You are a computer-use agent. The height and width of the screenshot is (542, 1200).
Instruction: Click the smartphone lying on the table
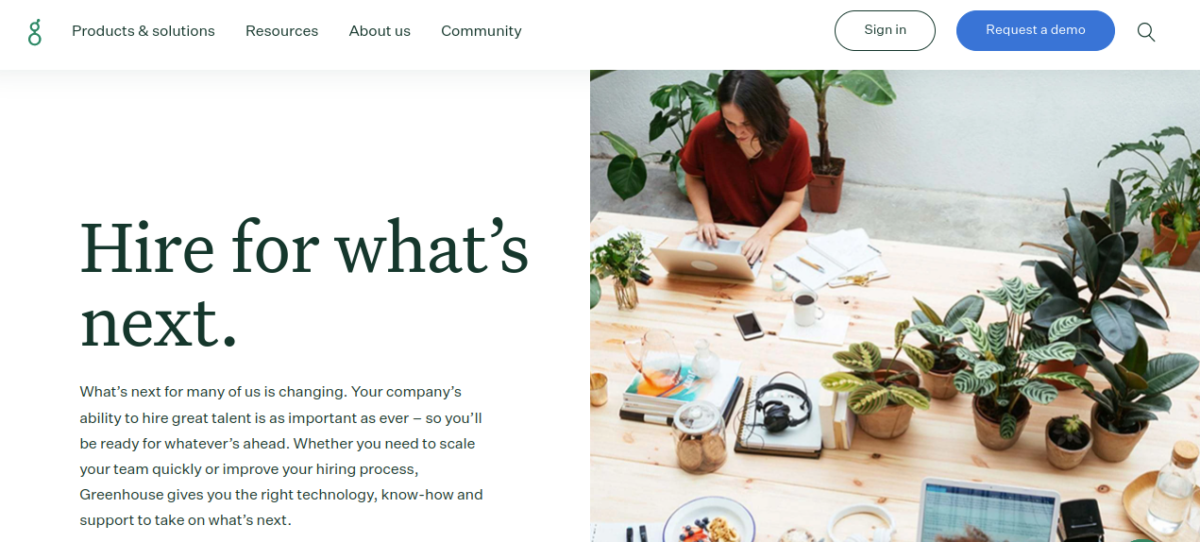[748, 325]
